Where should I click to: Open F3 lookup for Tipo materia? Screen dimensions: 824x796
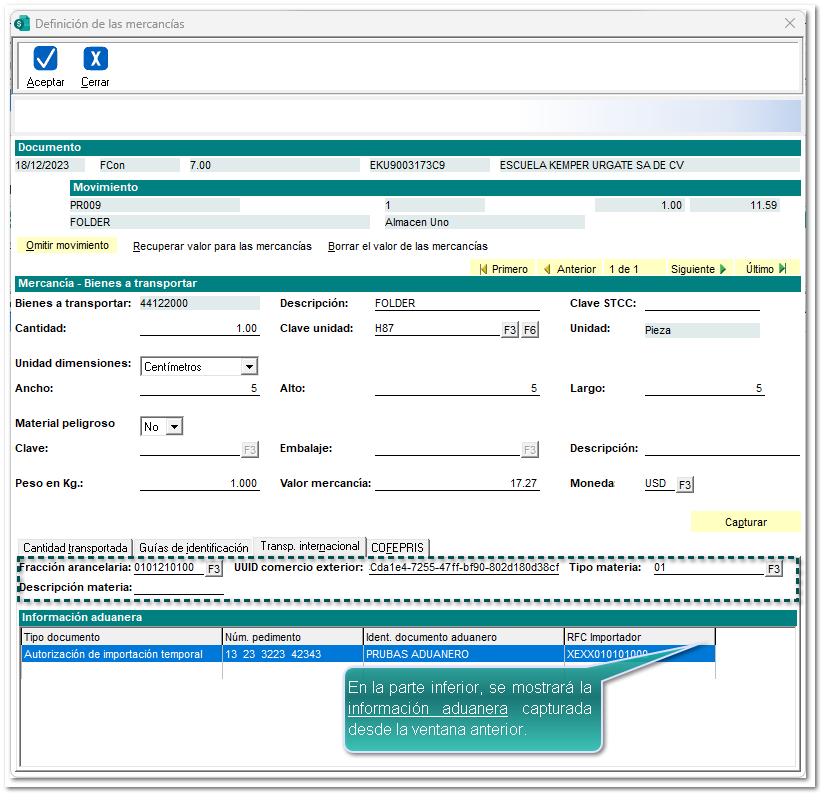774,569
